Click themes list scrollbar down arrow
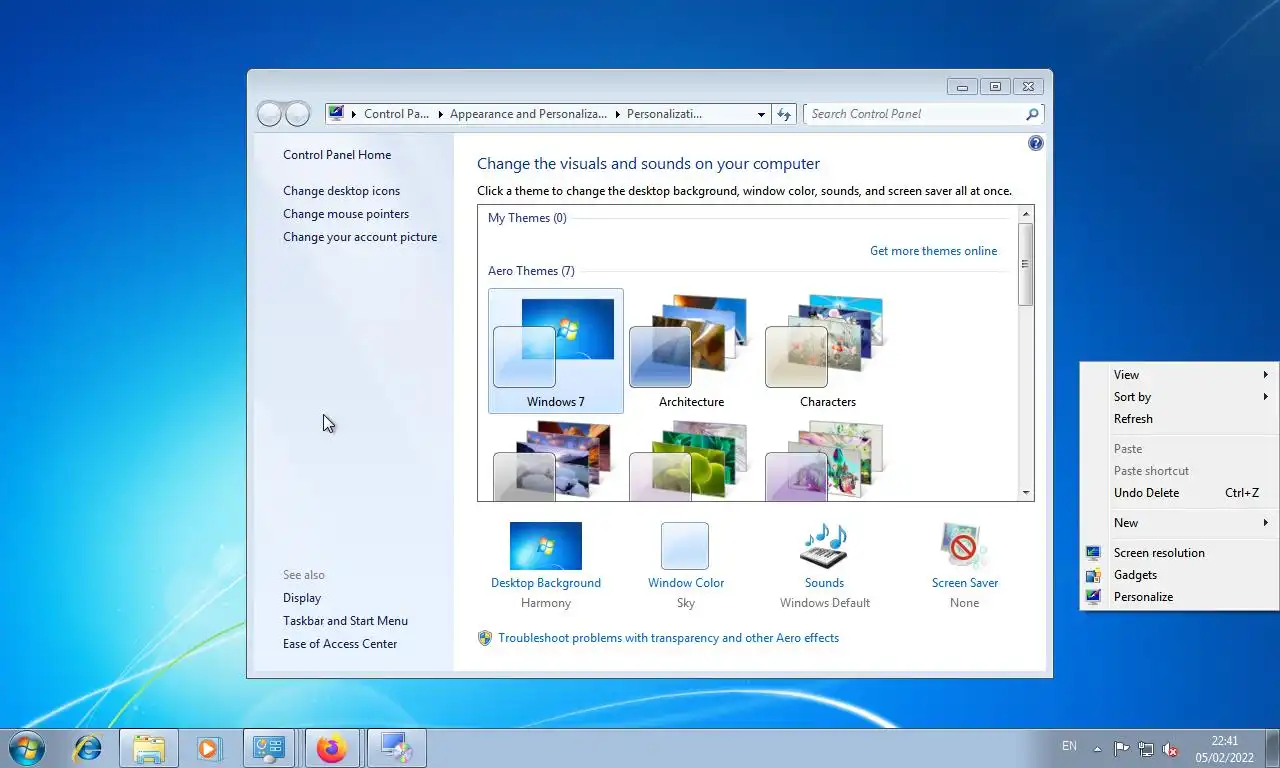The width and height of the screenshot is (1280, 768). [1025, 493]
